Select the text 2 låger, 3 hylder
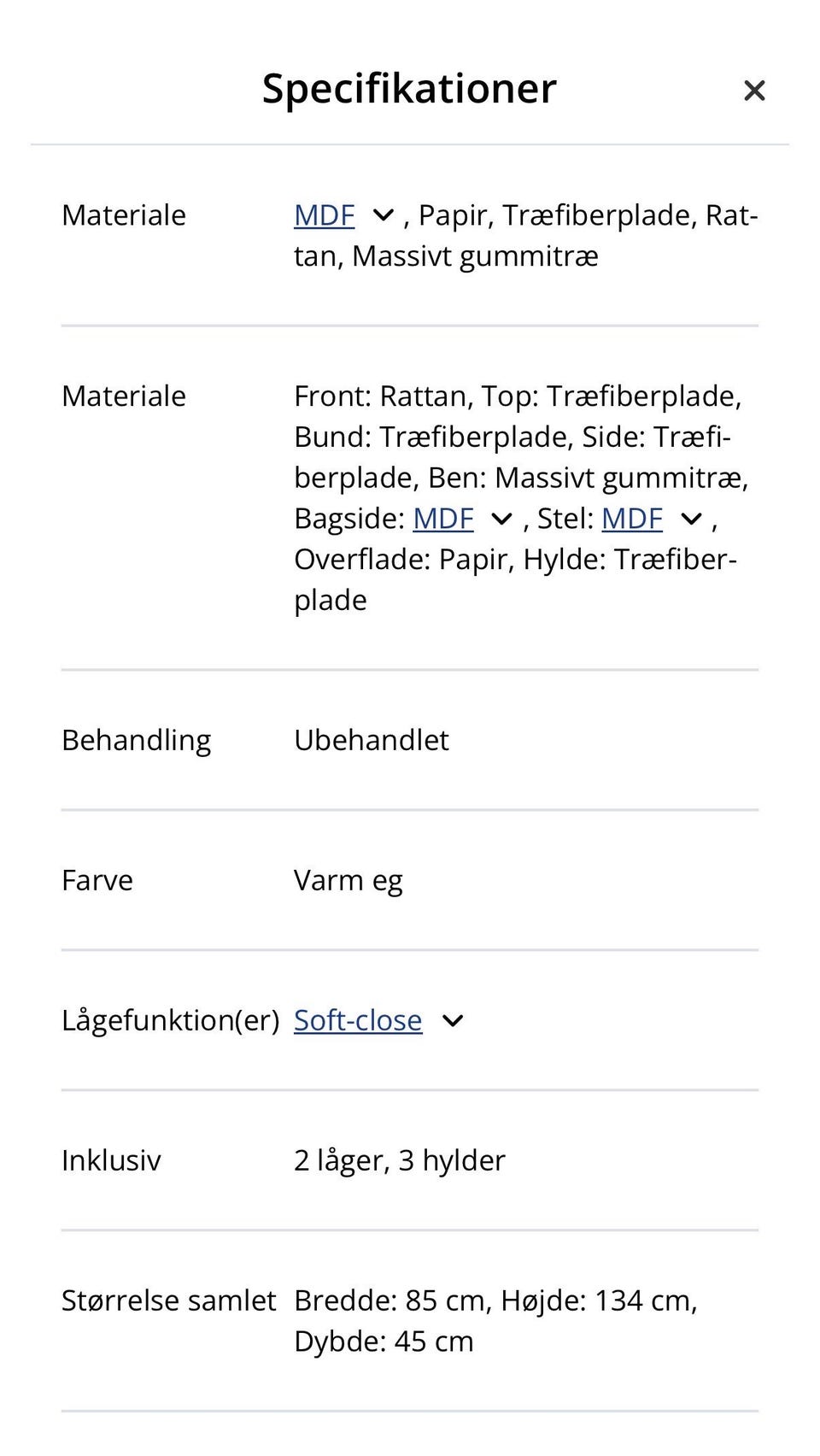Screen dimensions: 820x1456 [x=400, y=1160]
